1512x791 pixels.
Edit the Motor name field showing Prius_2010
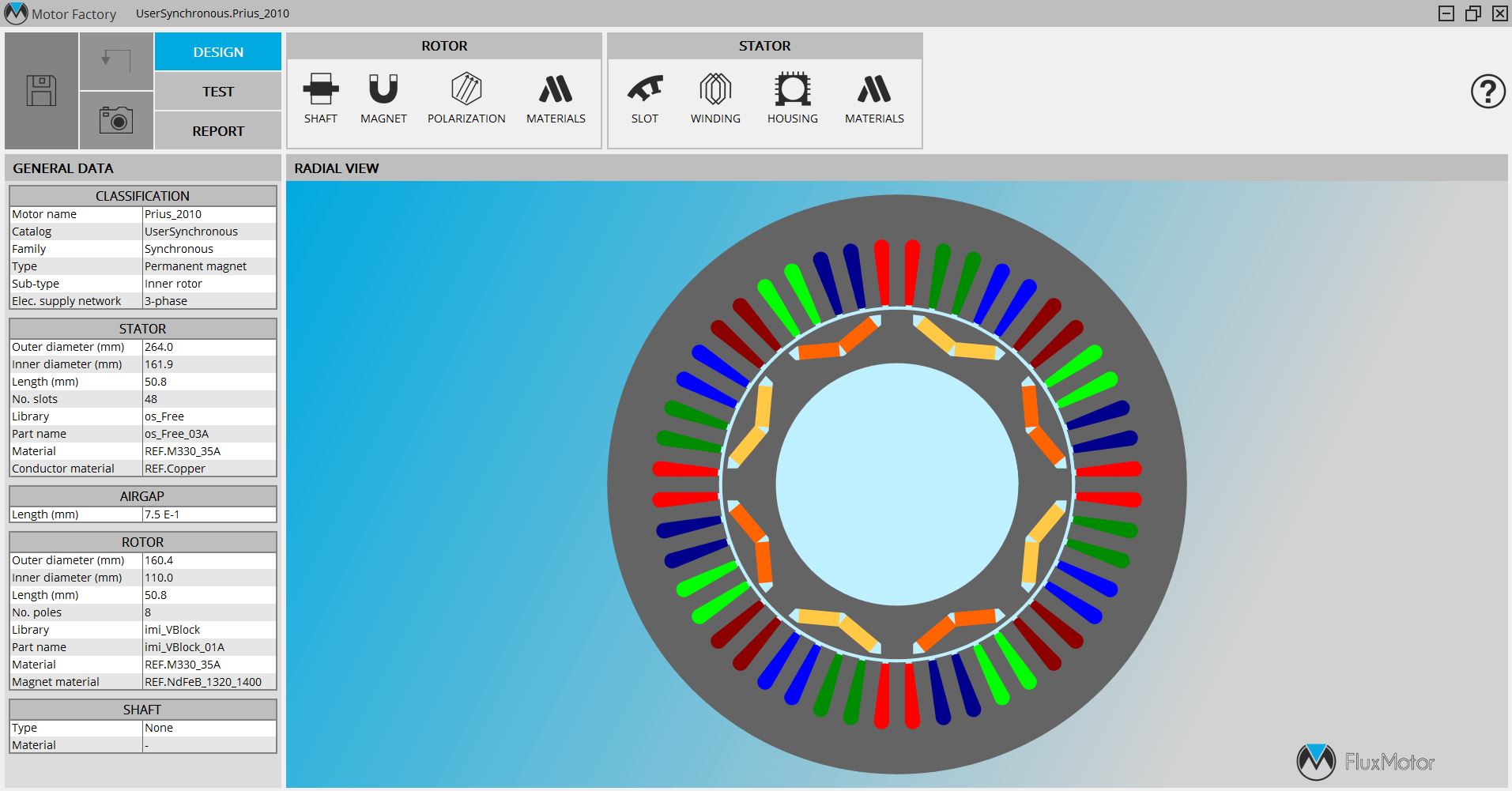tap(209, 213)
